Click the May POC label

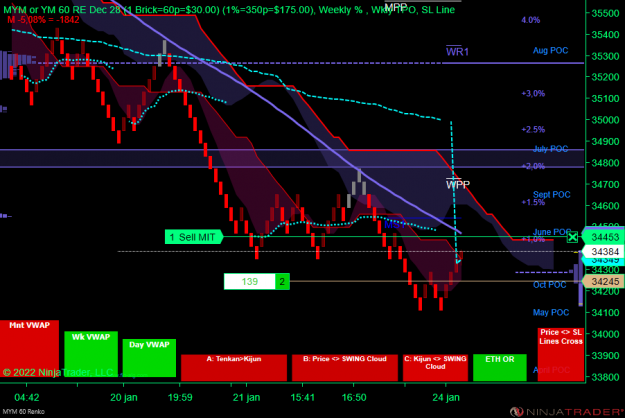[551, 312]
